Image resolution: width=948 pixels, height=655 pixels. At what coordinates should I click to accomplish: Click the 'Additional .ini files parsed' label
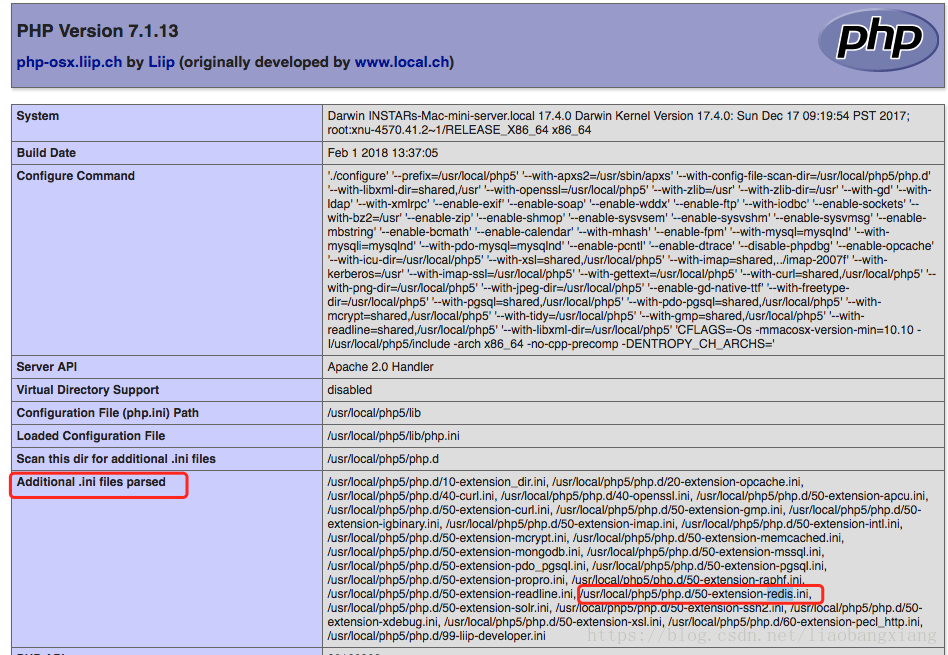[91, 482]
